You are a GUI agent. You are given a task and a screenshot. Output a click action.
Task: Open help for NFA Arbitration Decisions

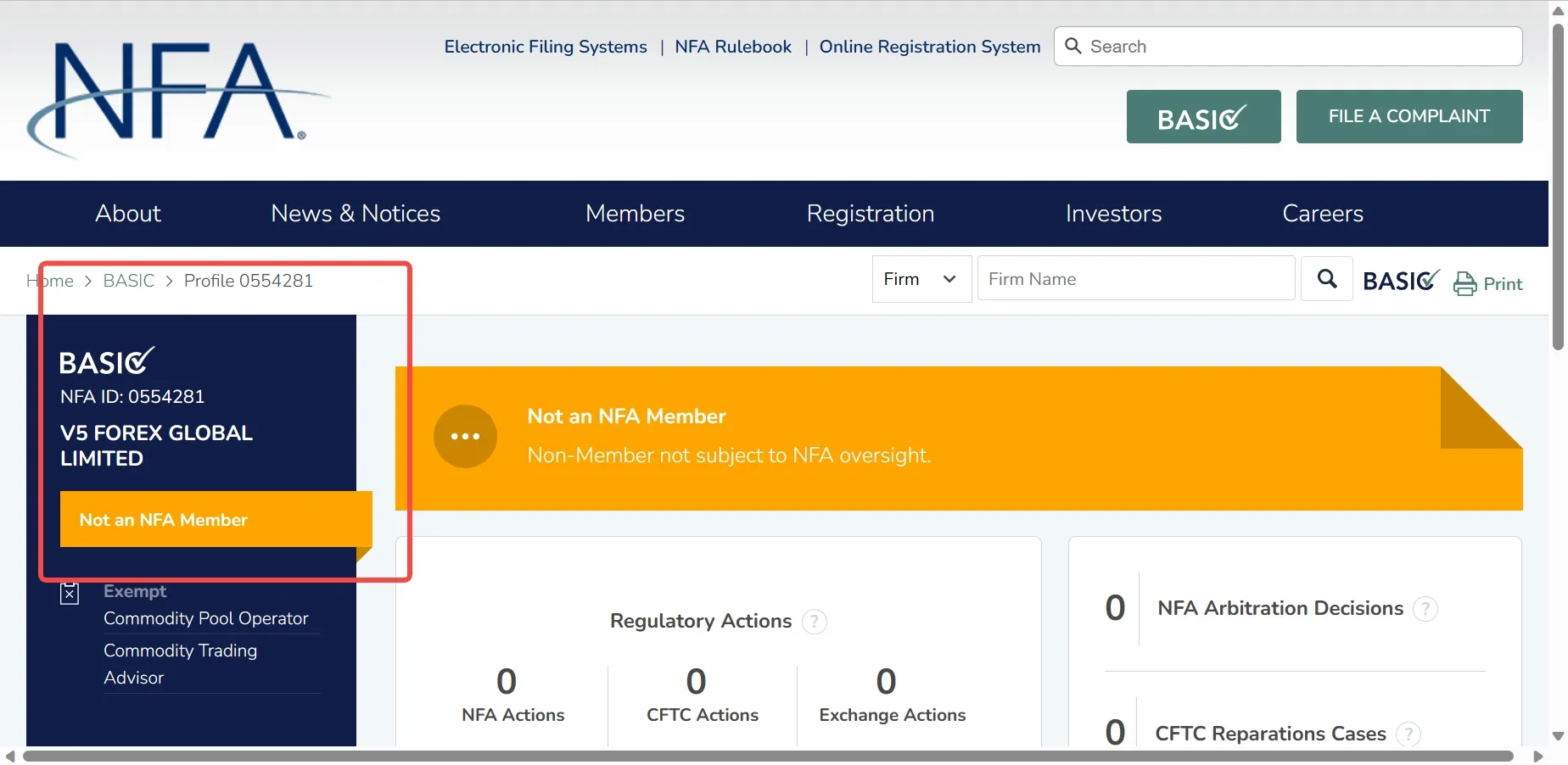coord(1425,609)
